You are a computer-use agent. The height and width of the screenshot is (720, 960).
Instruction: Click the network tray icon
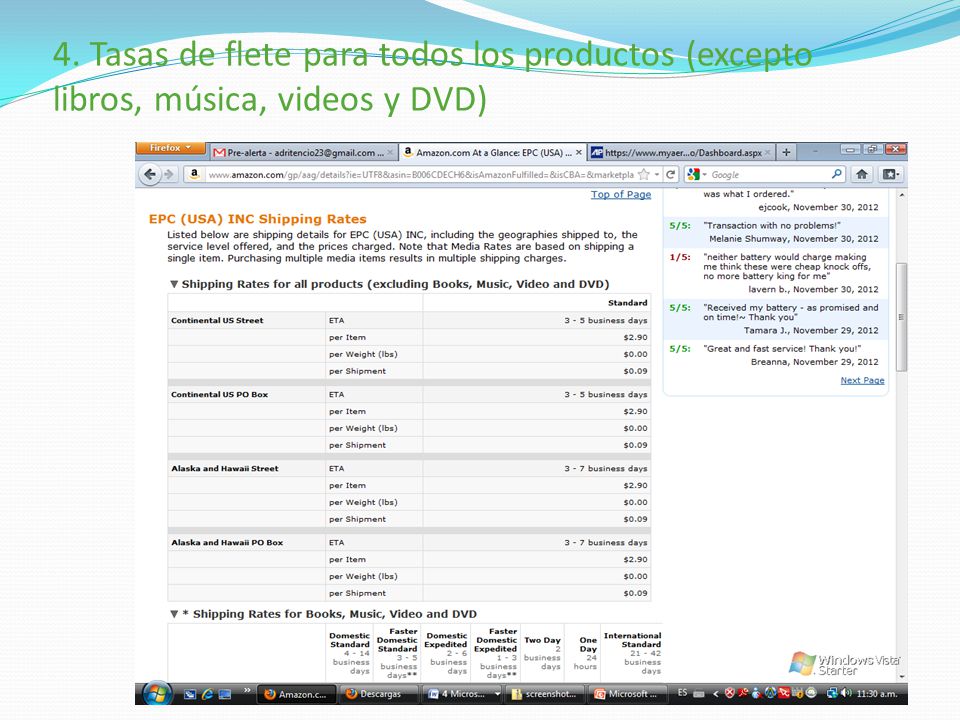(831, 693)
